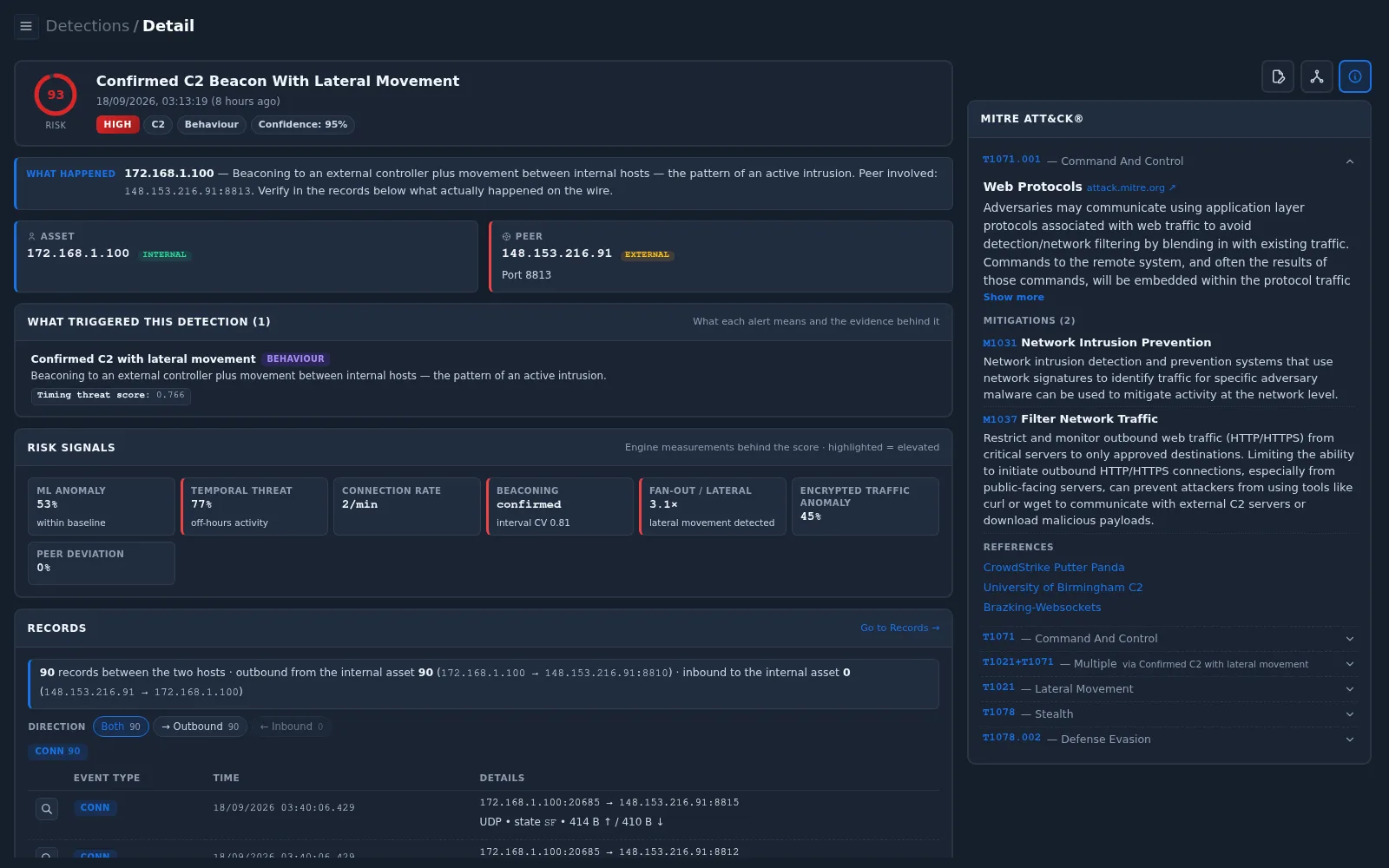This screenshot has width=1389, height=868.
Task: Expand T1021+T1071 Multiple row
Action: (1169, 664)
